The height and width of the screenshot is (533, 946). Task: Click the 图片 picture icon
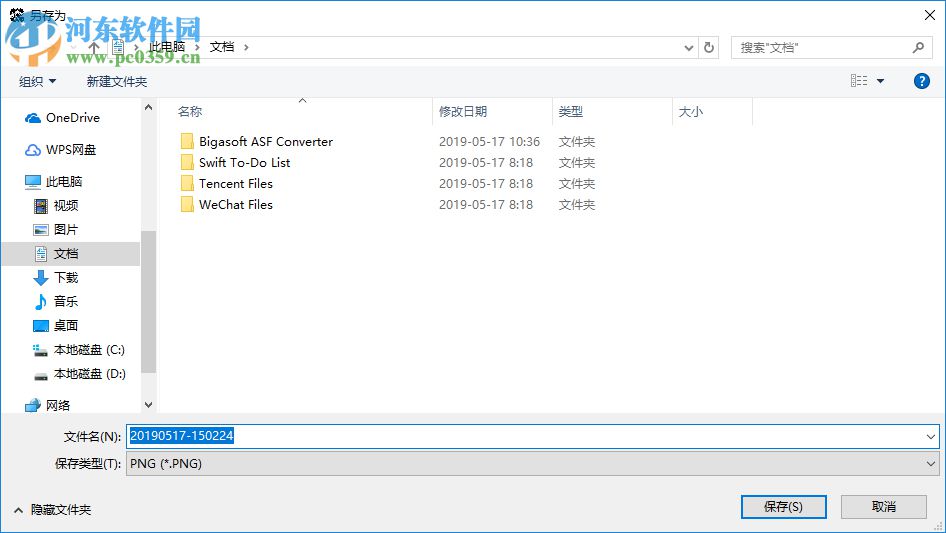(40, 230)
